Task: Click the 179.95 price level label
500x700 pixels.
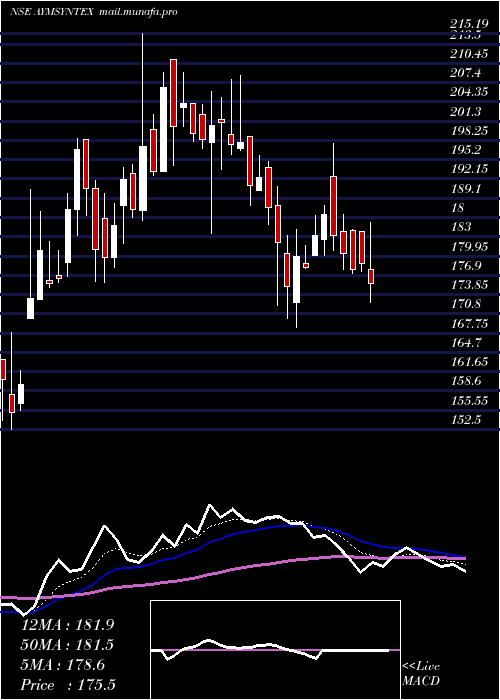Action: [x=469, y=246]
